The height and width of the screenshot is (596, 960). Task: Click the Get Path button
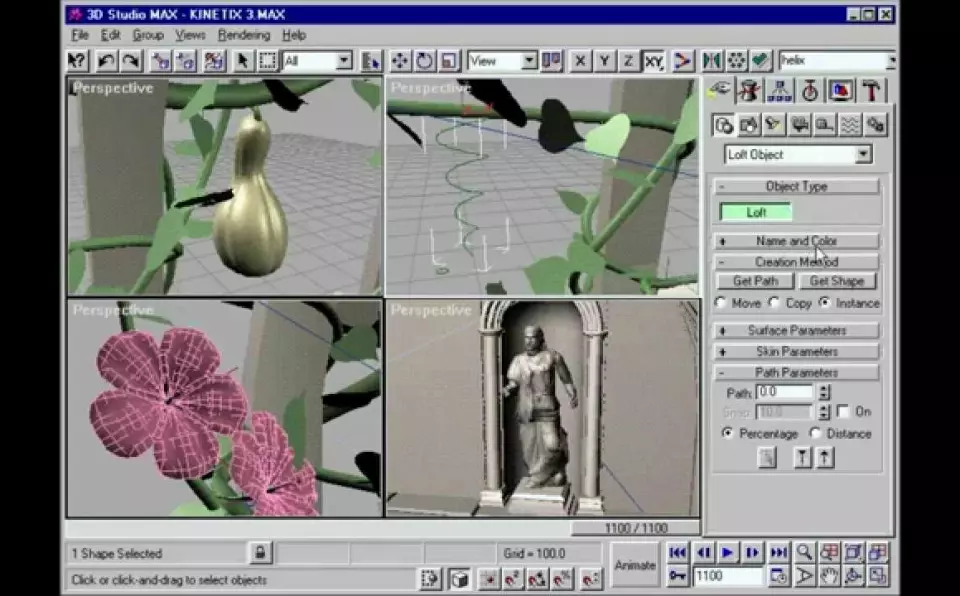click(755, 281)
